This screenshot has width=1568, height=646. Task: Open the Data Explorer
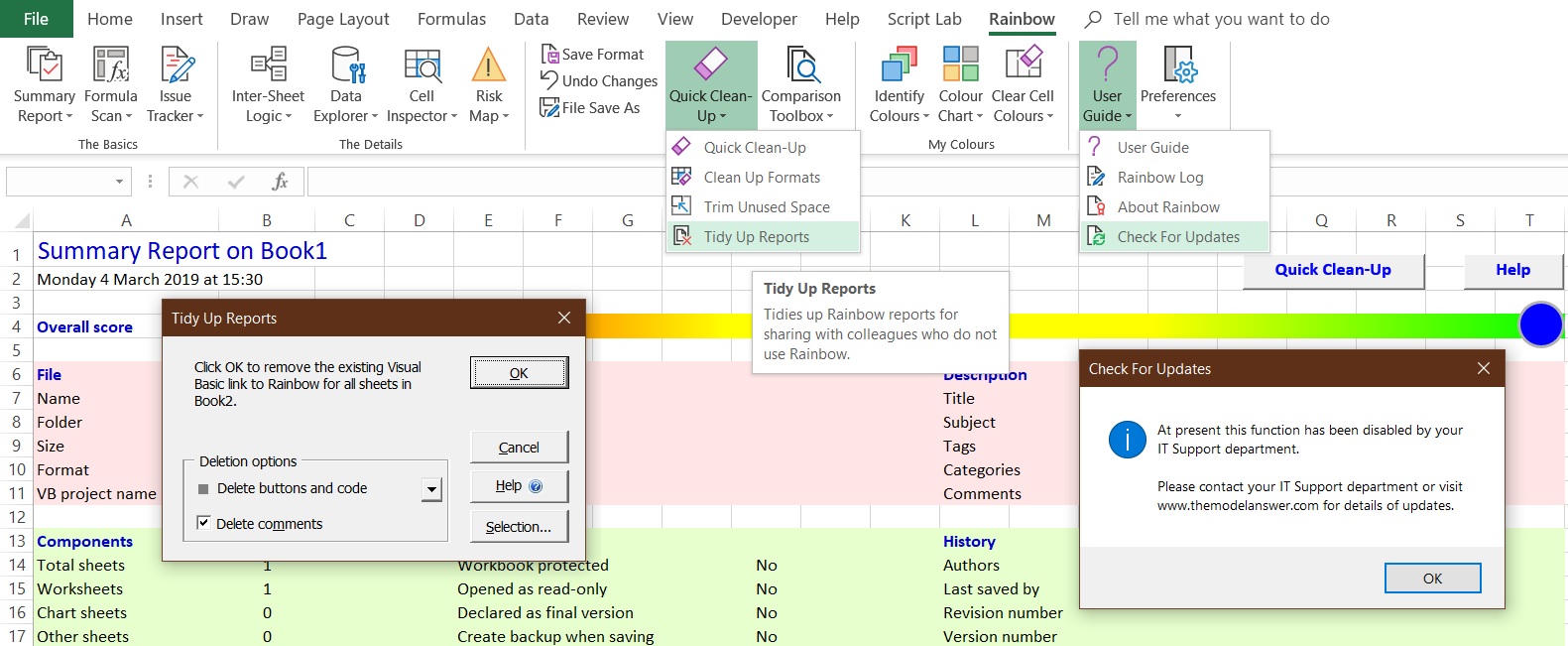(345, 85)
